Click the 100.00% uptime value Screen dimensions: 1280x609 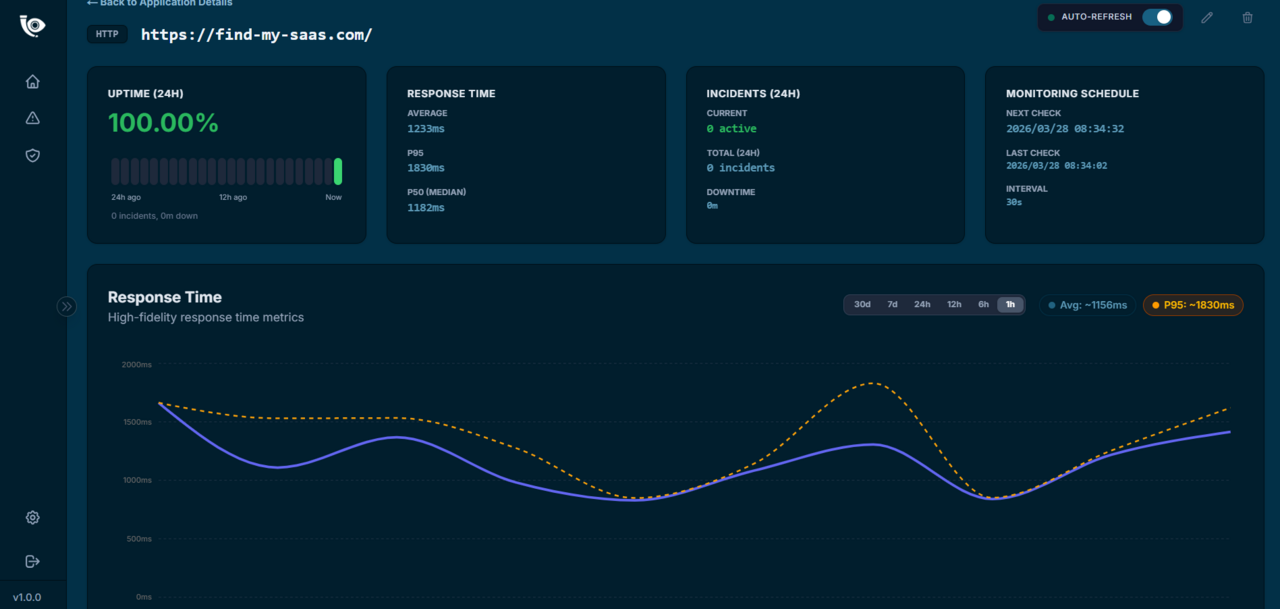[163, 123]
